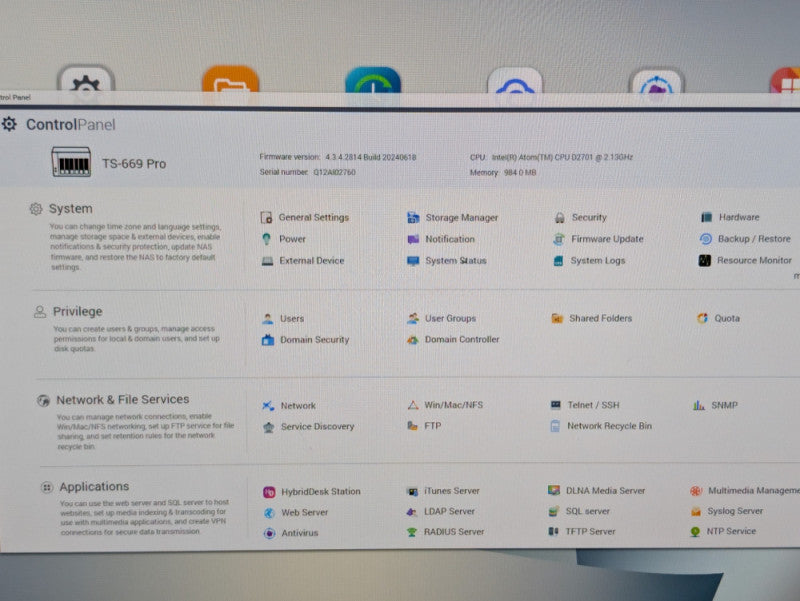Click the Backup / Restore icon
This screenshot has width=800, height=601.
pos(706,239)
